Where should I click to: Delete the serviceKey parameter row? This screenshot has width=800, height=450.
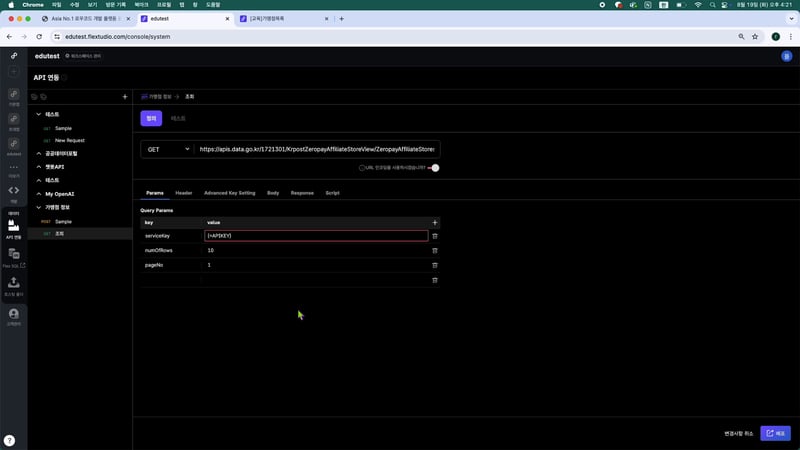point(434,236)
